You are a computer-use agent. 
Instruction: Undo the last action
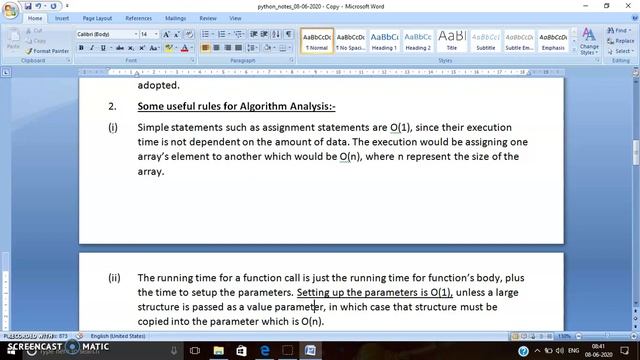[x=38, y=6]
